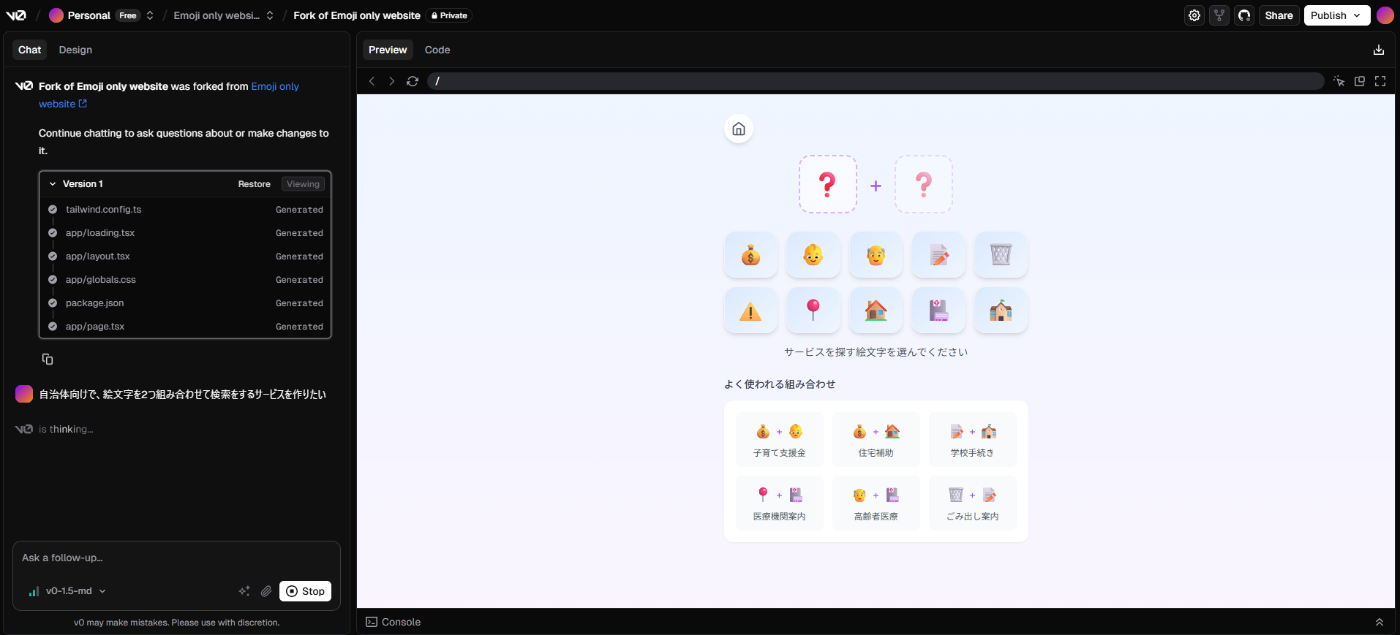Click the user avatar at top right

pos(1385,15)
